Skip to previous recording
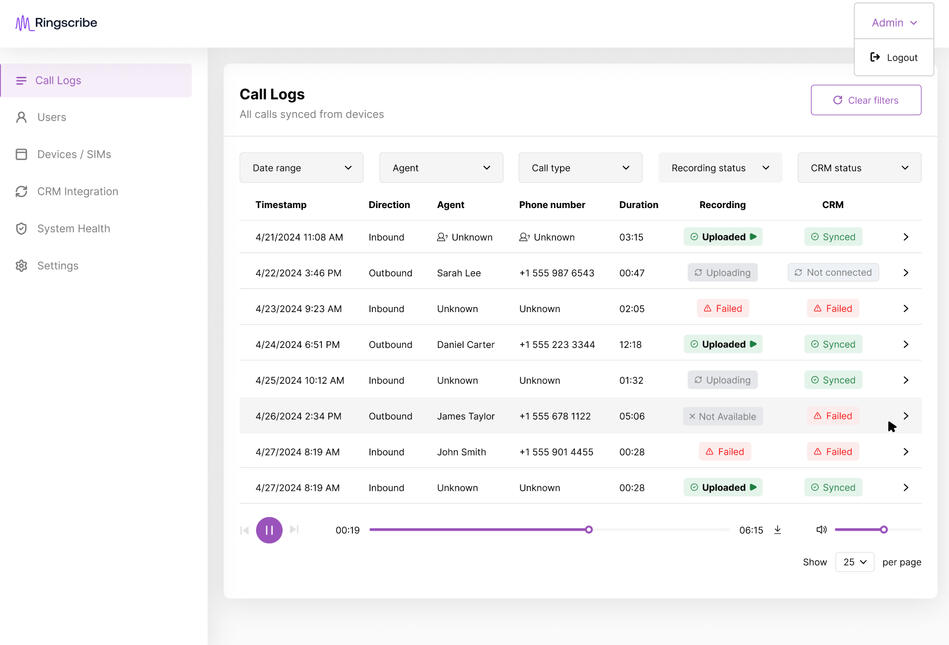Viewport: 949px width, 645px height. click(x=244, y=530)
